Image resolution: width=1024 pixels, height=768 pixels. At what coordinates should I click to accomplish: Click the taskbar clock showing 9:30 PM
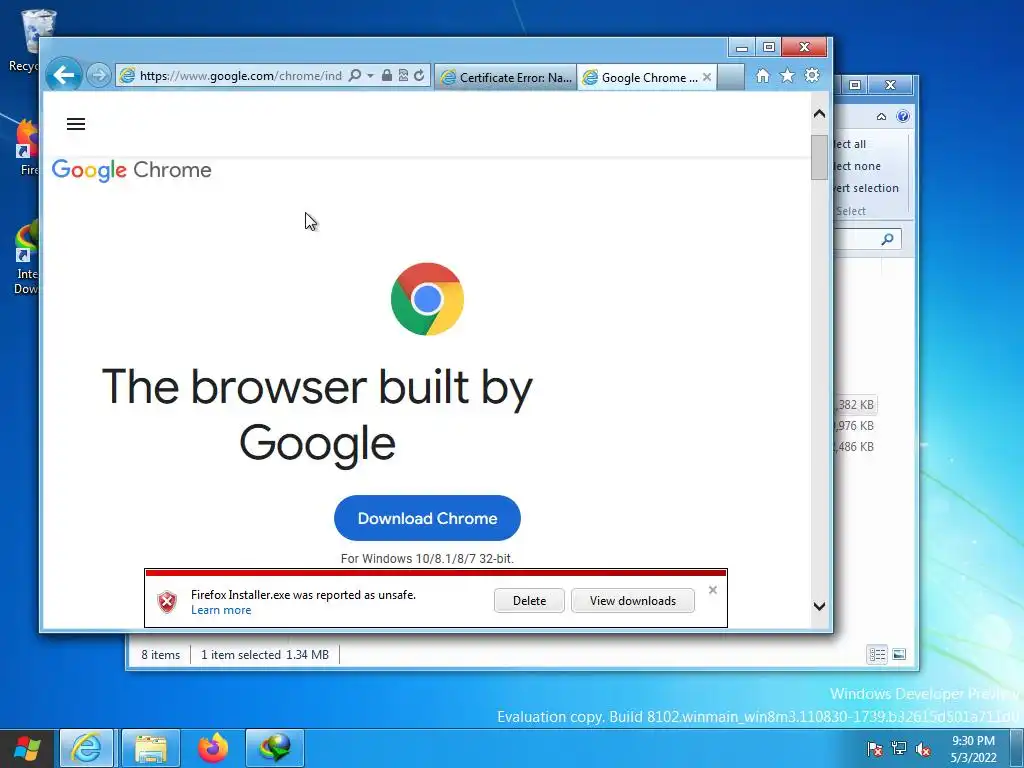(973, 749)
